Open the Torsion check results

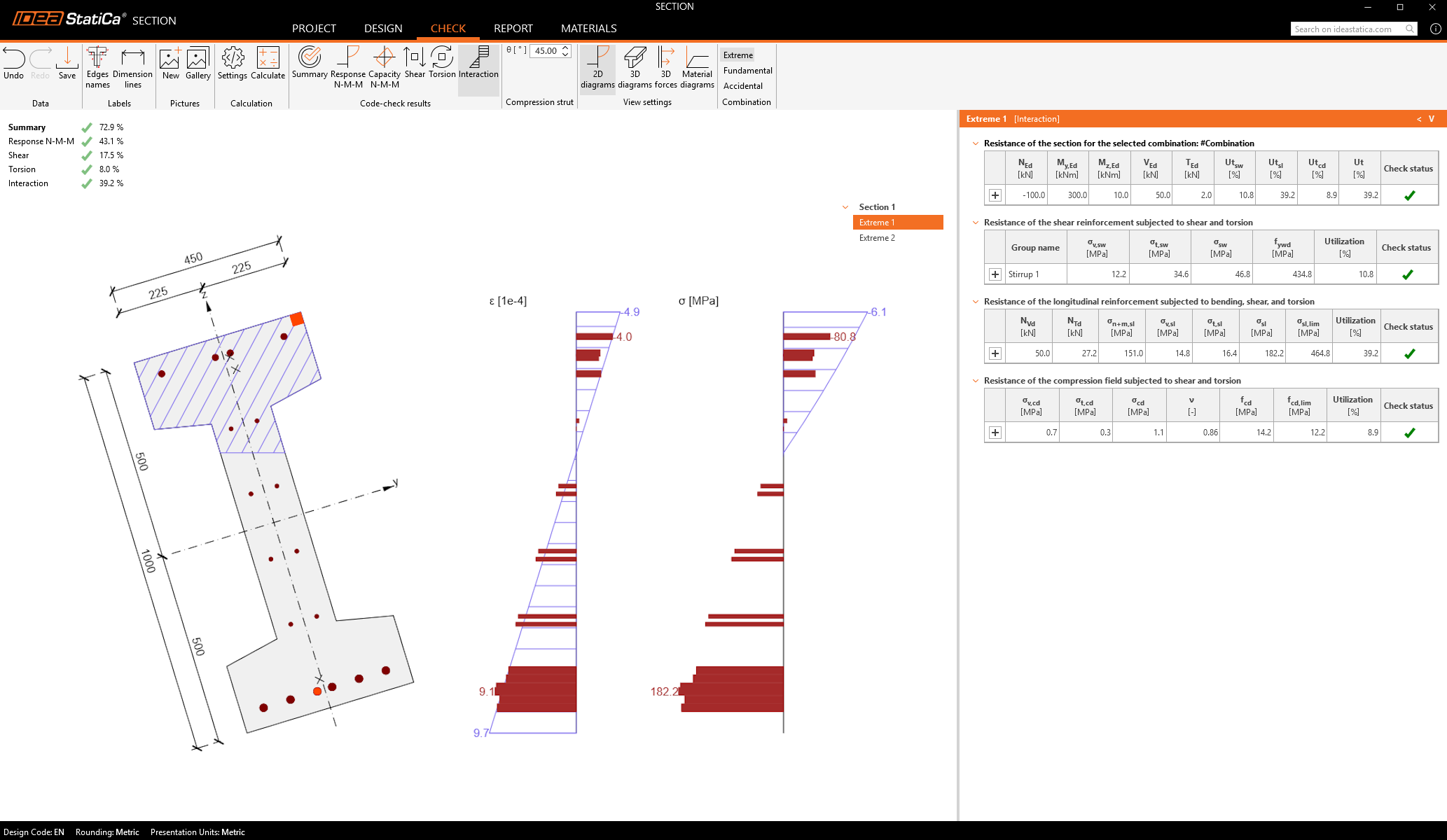point(442,63)
